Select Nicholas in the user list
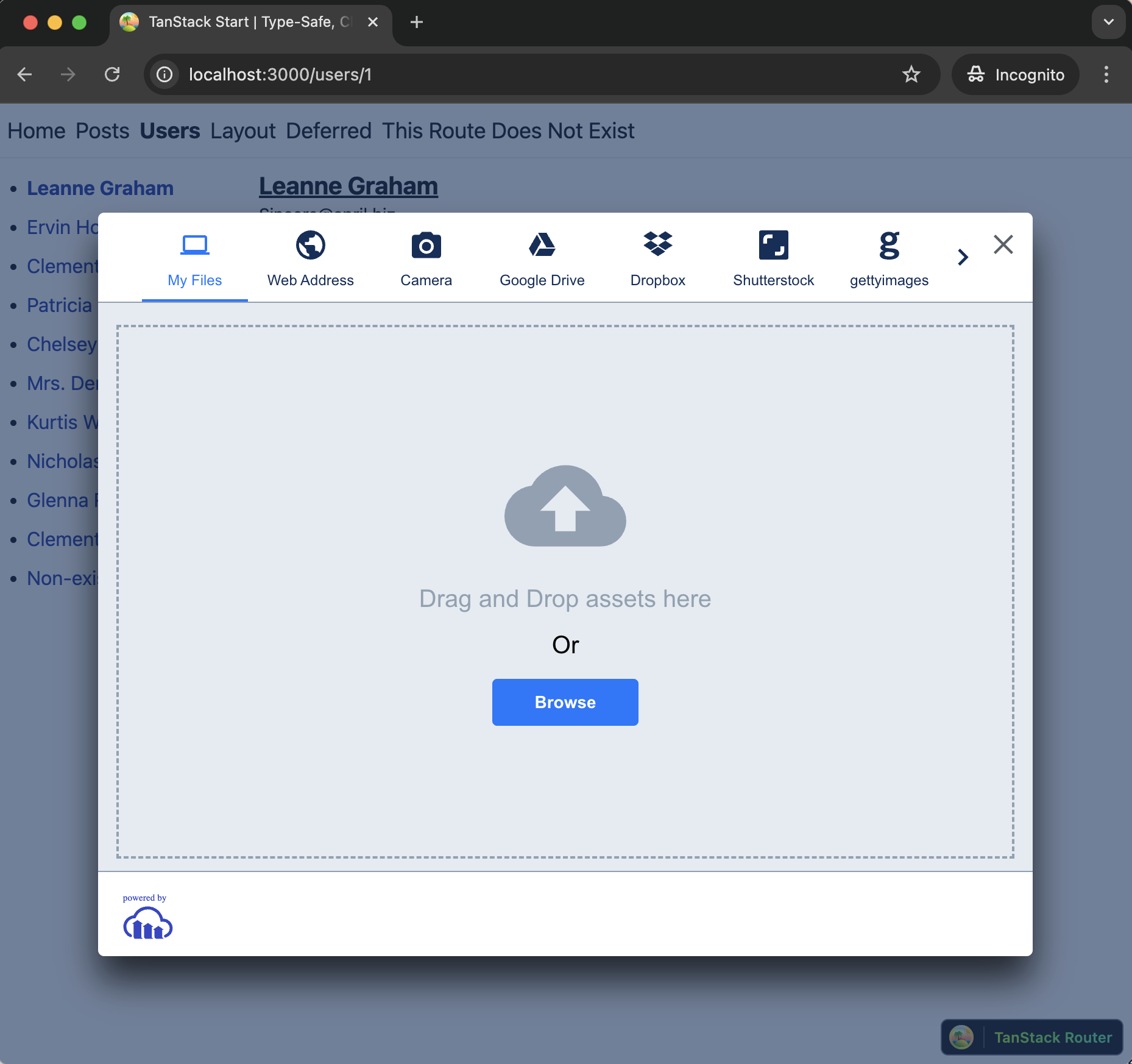The width and height of the screenshot is (1132, 1064). pyautogui.click(x=62, y=461)
